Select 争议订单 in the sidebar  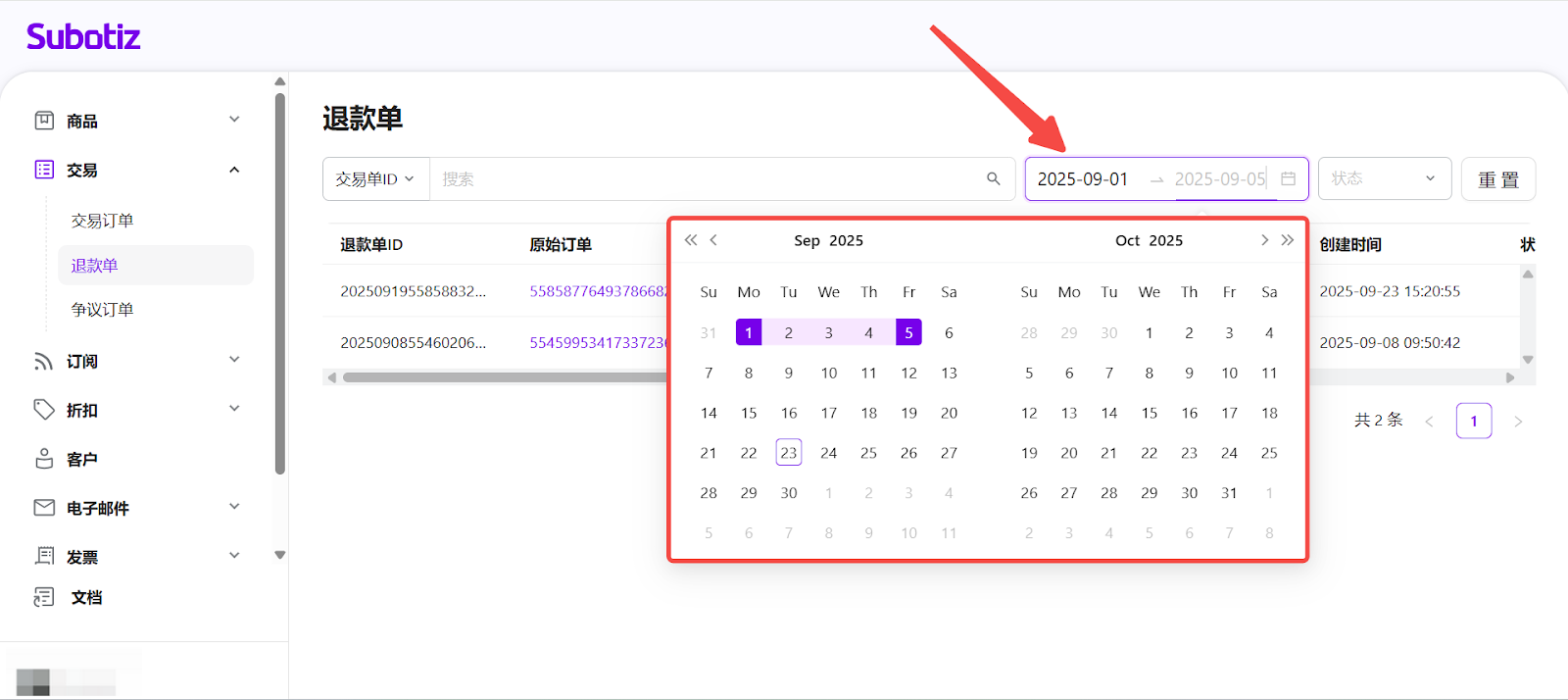tap(103, 309)
